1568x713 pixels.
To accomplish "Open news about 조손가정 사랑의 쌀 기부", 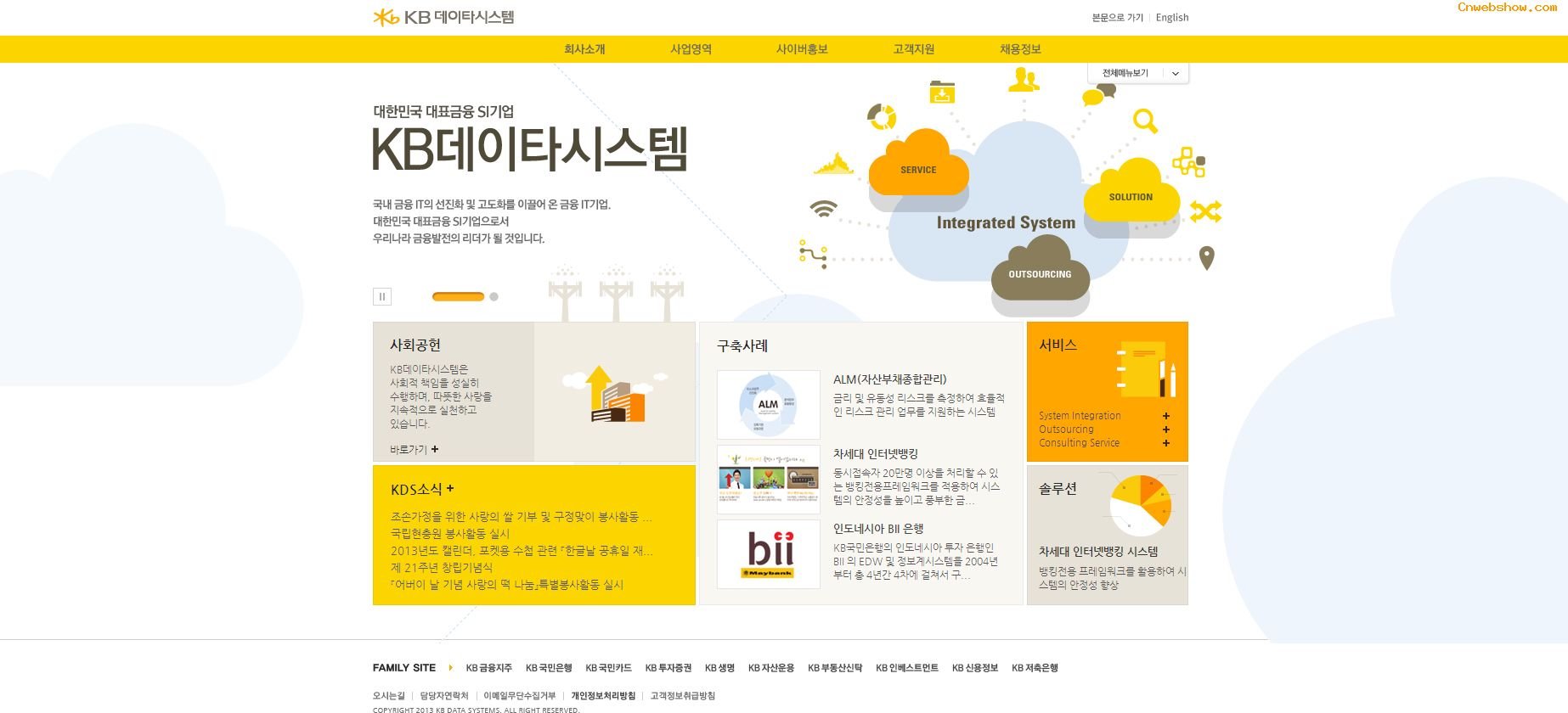I will pos(522,517).
